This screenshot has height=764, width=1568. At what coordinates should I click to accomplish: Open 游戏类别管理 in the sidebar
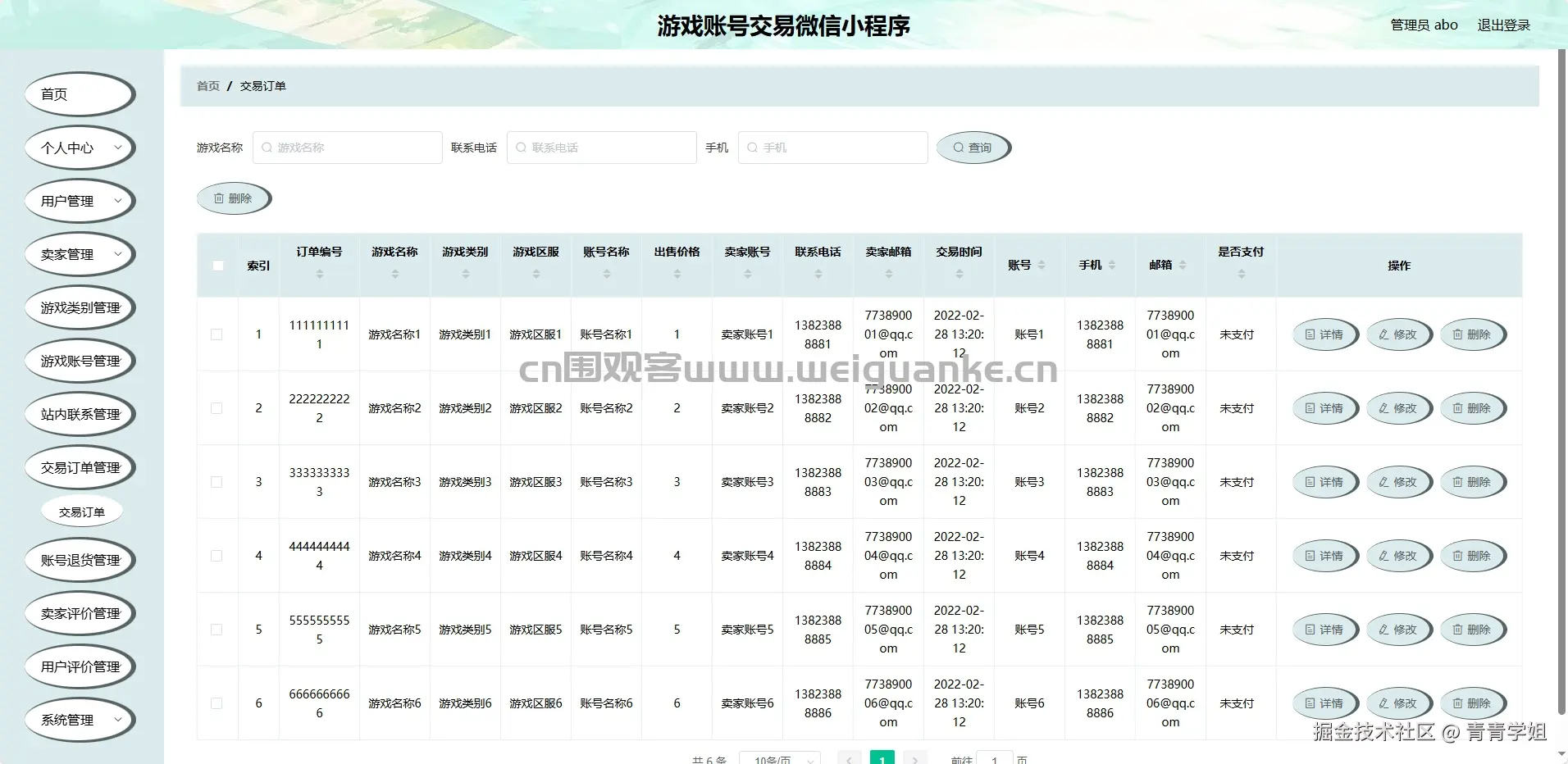[80, 307]
